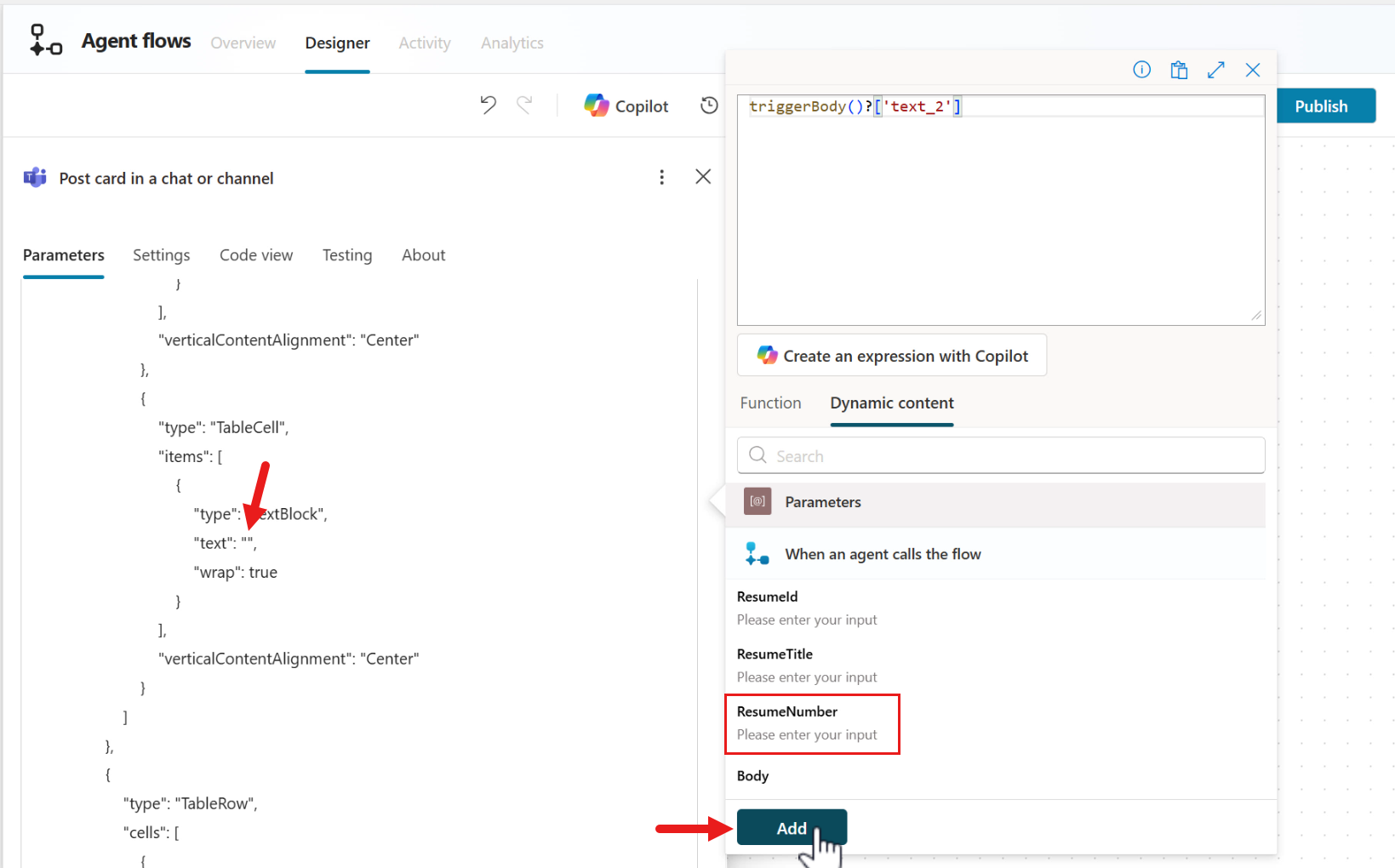Click the paste clipboard icon
1395x868 pixels.
tap(1179, 70)
